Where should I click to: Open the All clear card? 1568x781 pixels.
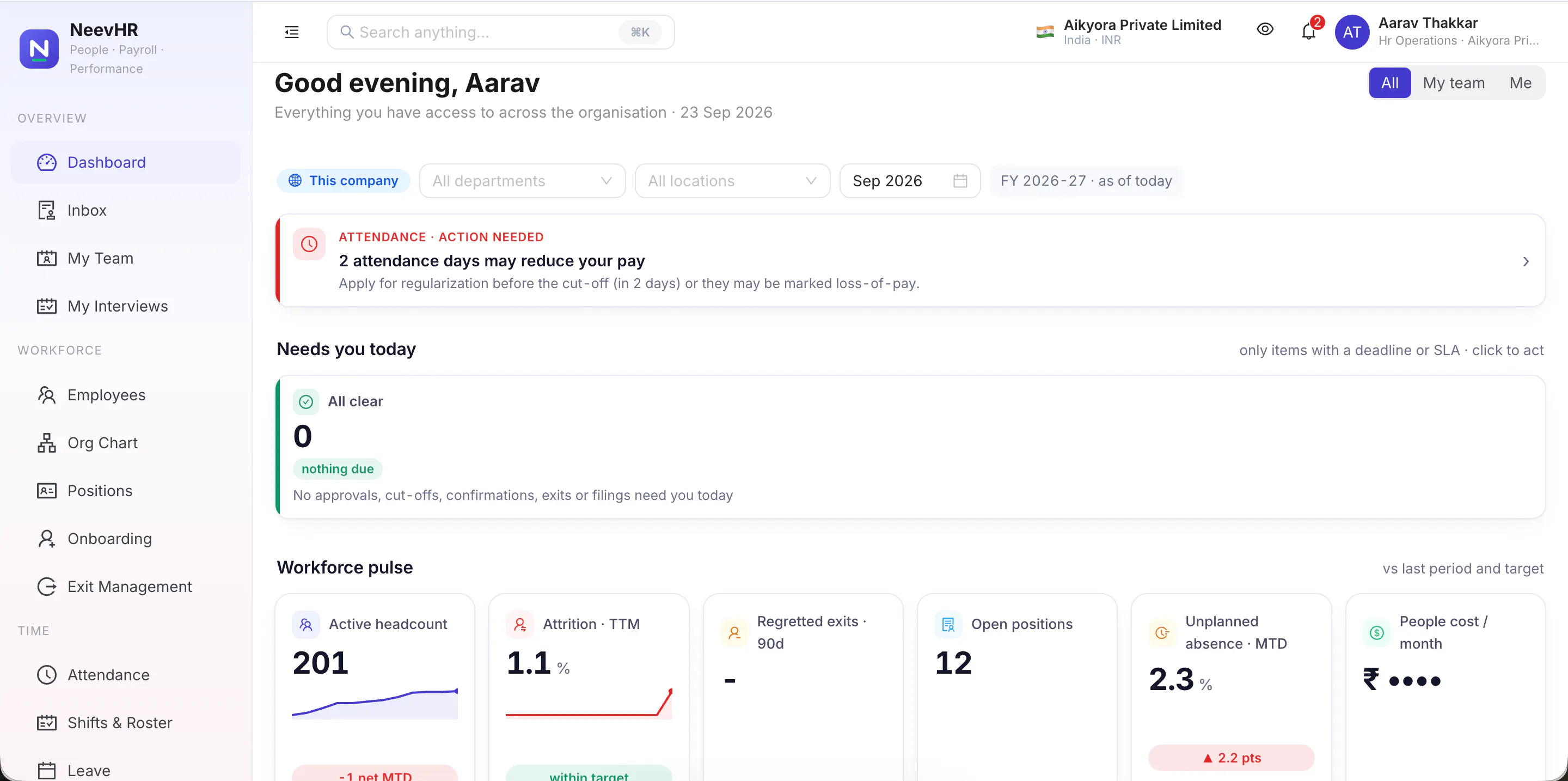[911, 447]
